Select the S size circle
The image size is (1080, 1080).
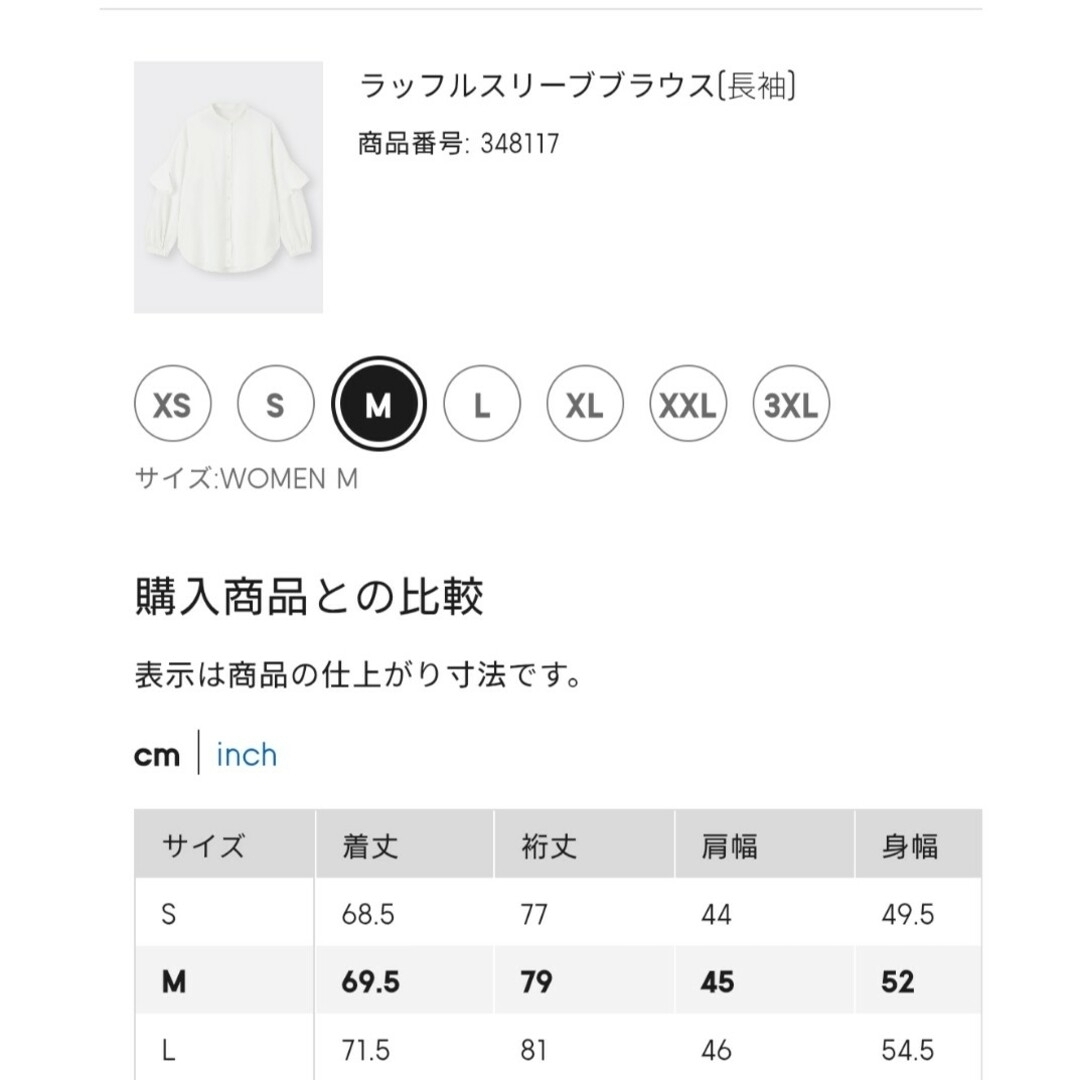[x=276, y=404]
